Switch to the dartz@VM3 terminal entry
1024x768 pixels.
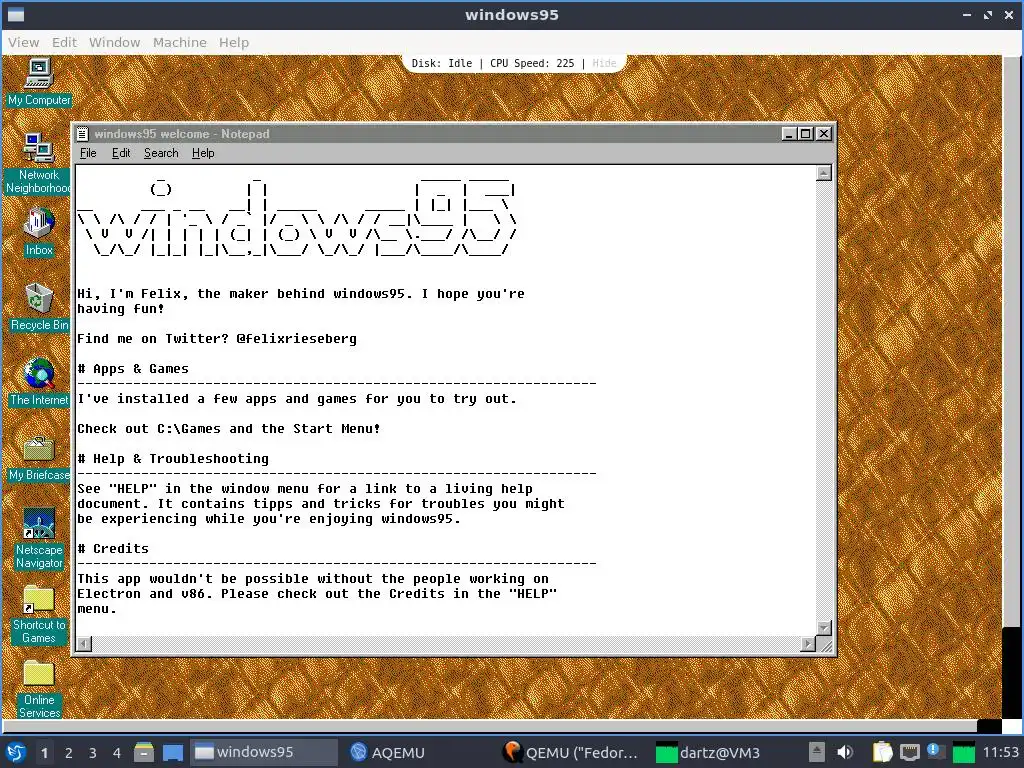click(x=708, y=752)
